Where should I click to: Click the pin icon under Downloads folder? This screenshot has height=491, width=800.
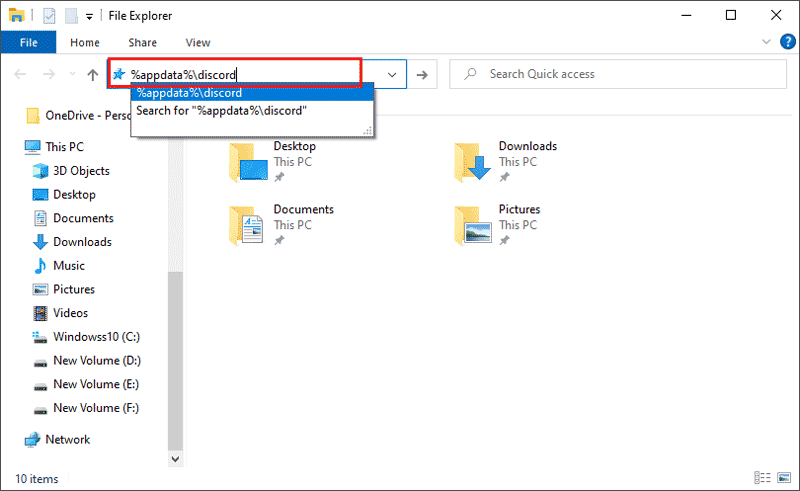[504, 178]
